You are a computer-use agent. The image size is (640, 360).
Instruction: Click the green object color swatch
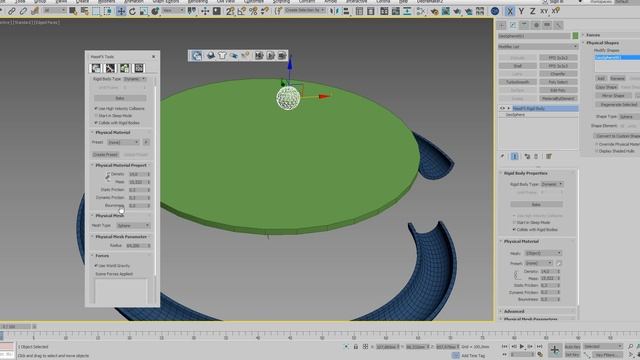[576, 36]
